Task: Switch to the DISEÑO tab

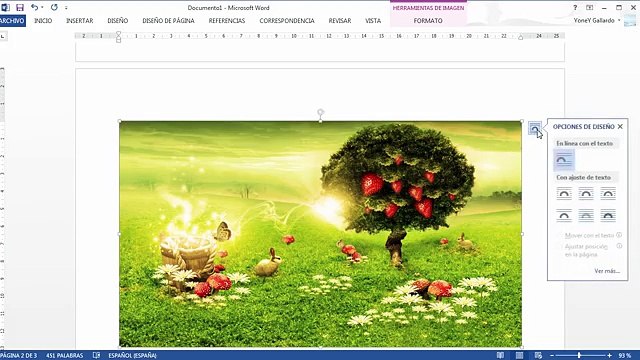Action: (118, 20)
